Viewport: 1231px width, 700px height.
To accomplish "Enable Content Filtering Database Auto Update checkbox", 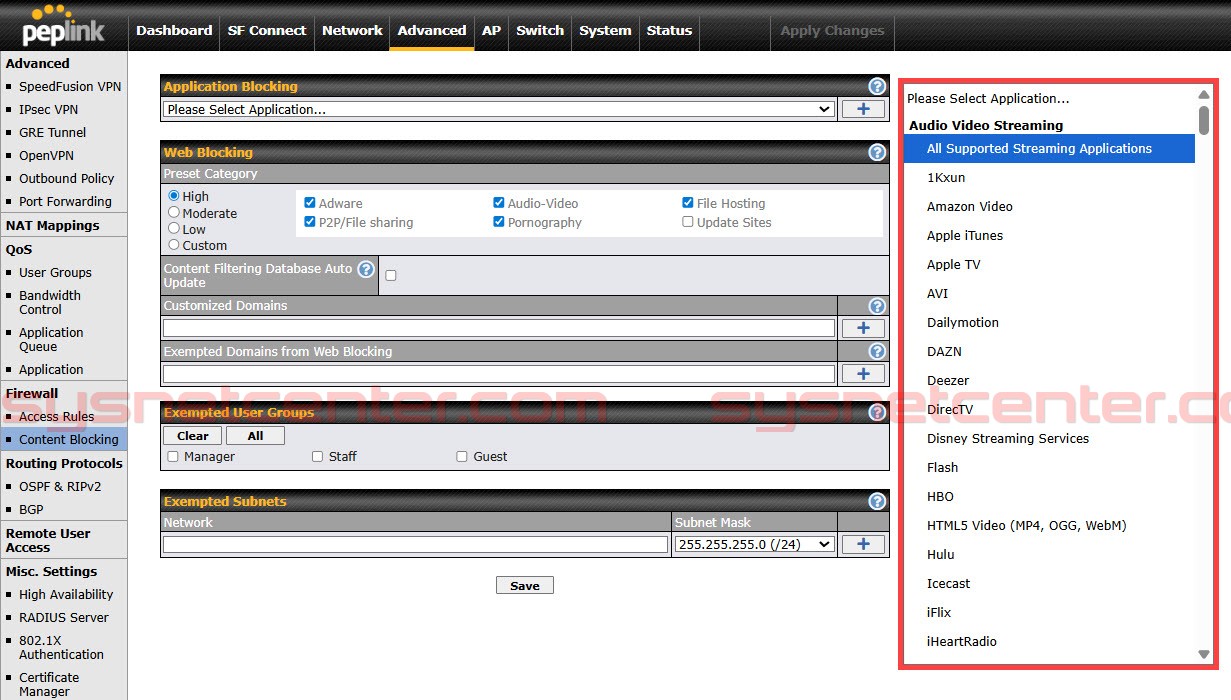I will click(x=391, y=275).
